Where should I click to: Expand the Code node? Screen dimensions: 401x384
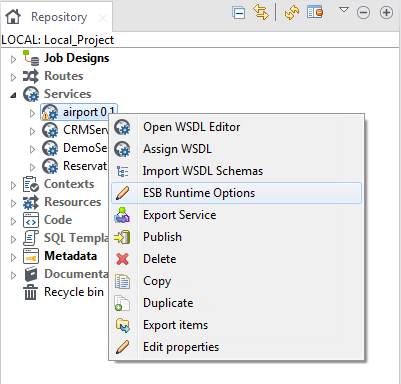pyautogui.click(x=13, y=221)
